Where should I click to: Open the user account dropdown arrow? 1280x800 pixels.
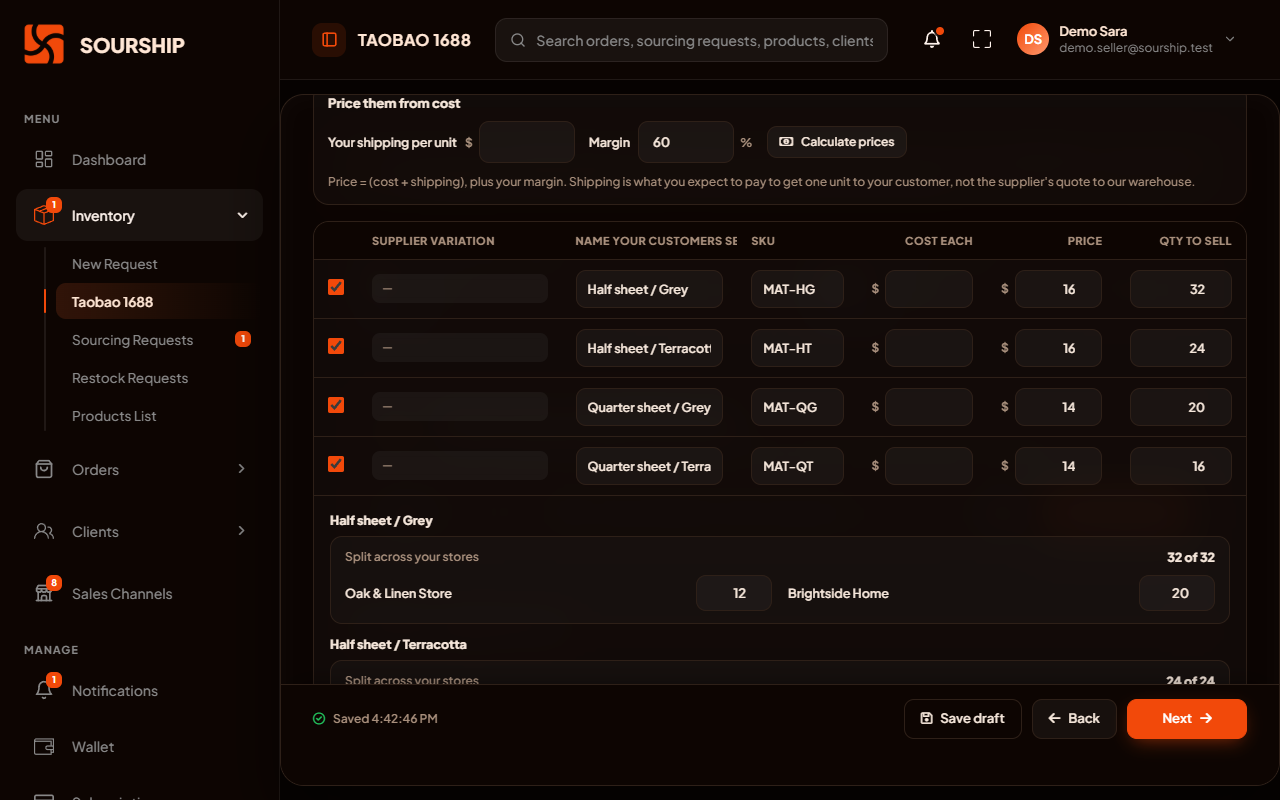coord(1230,40)
